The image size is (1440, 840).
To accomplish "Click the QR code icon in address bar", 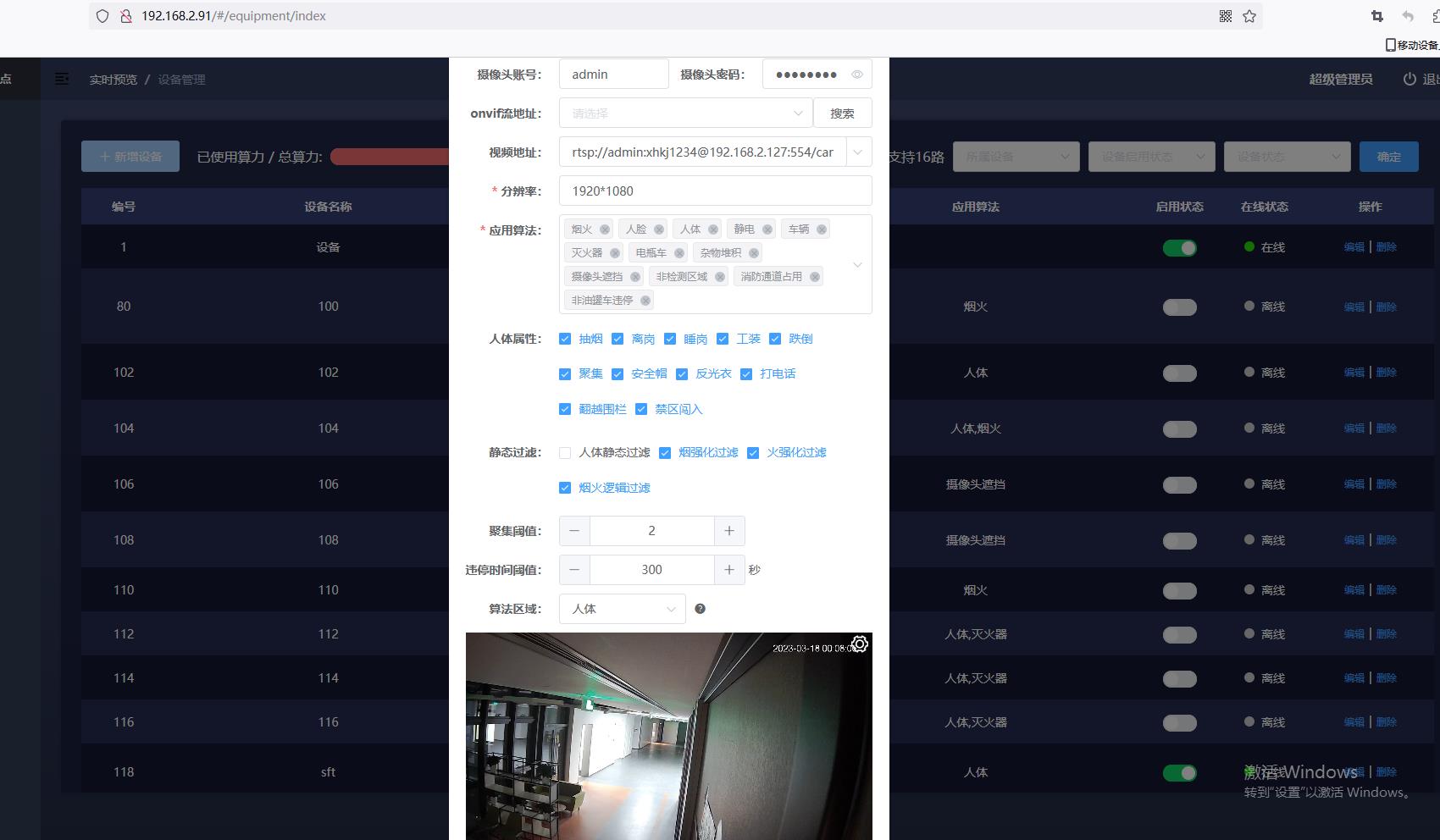I will (x=1226, y=16).
